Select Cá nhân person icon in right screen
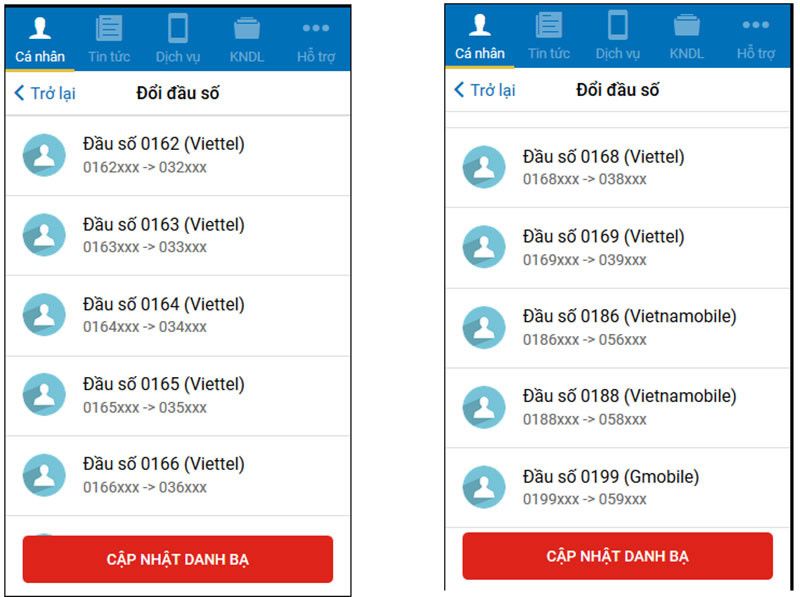 click(480, 25)
